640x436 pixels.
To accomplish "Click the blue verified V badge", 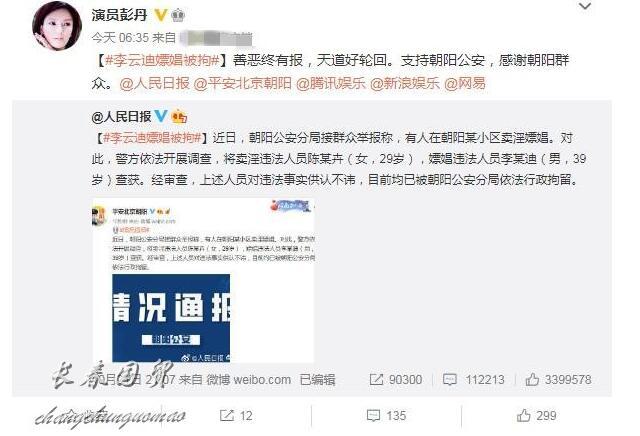I will point(160,116).
